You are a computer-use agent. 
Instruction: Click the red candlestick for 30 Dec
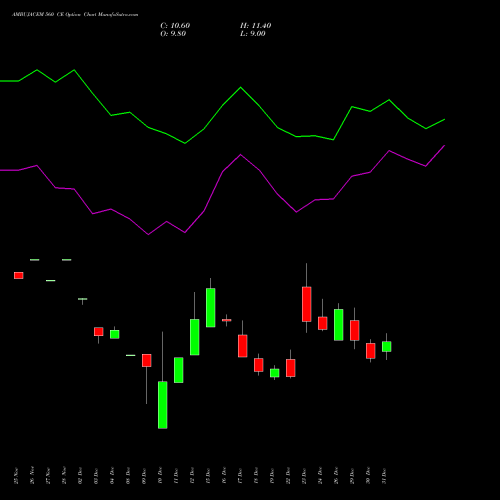tap(371, 351)
